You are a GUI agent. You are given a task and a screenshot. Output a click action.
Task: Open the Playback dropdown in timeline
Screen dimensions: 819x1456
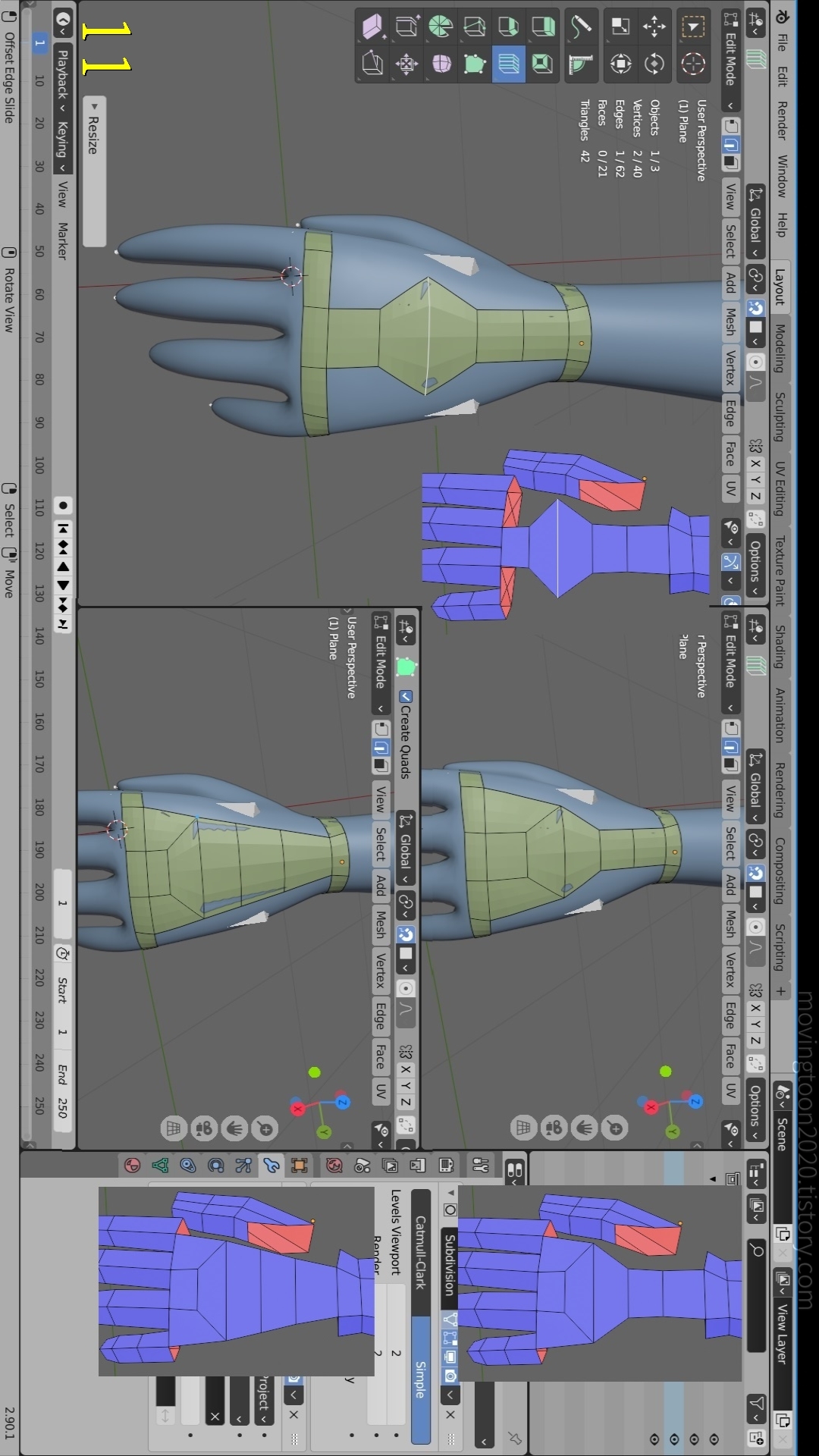coord(62,79)
